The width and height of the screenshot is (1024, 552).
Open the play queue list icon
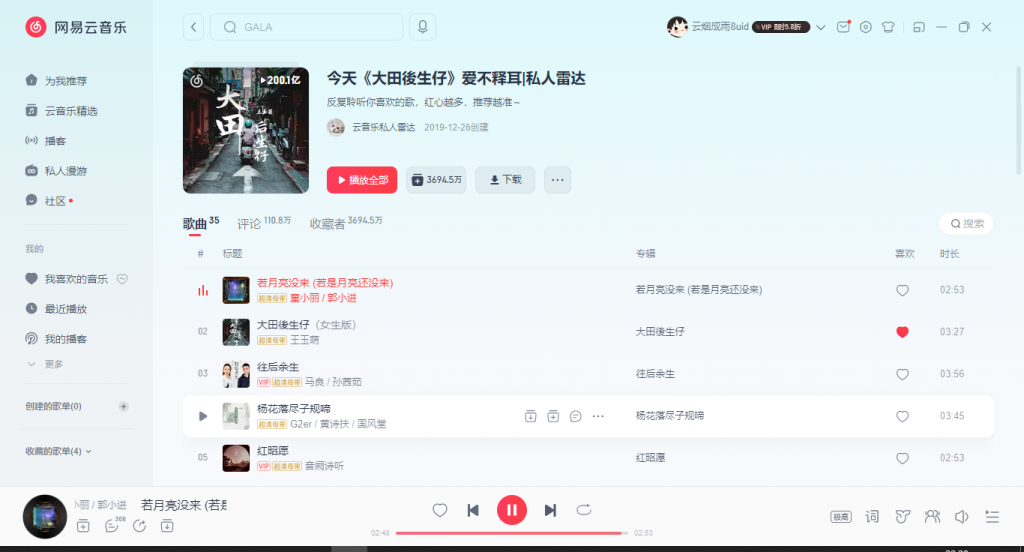pyautogui.click(x=992, y=517)
